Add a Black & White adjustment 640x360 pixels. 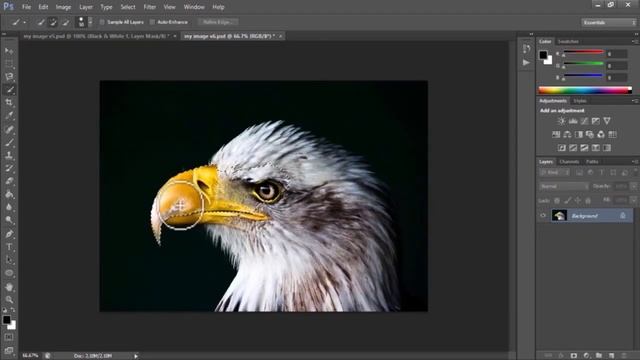(x=579, y=134)
